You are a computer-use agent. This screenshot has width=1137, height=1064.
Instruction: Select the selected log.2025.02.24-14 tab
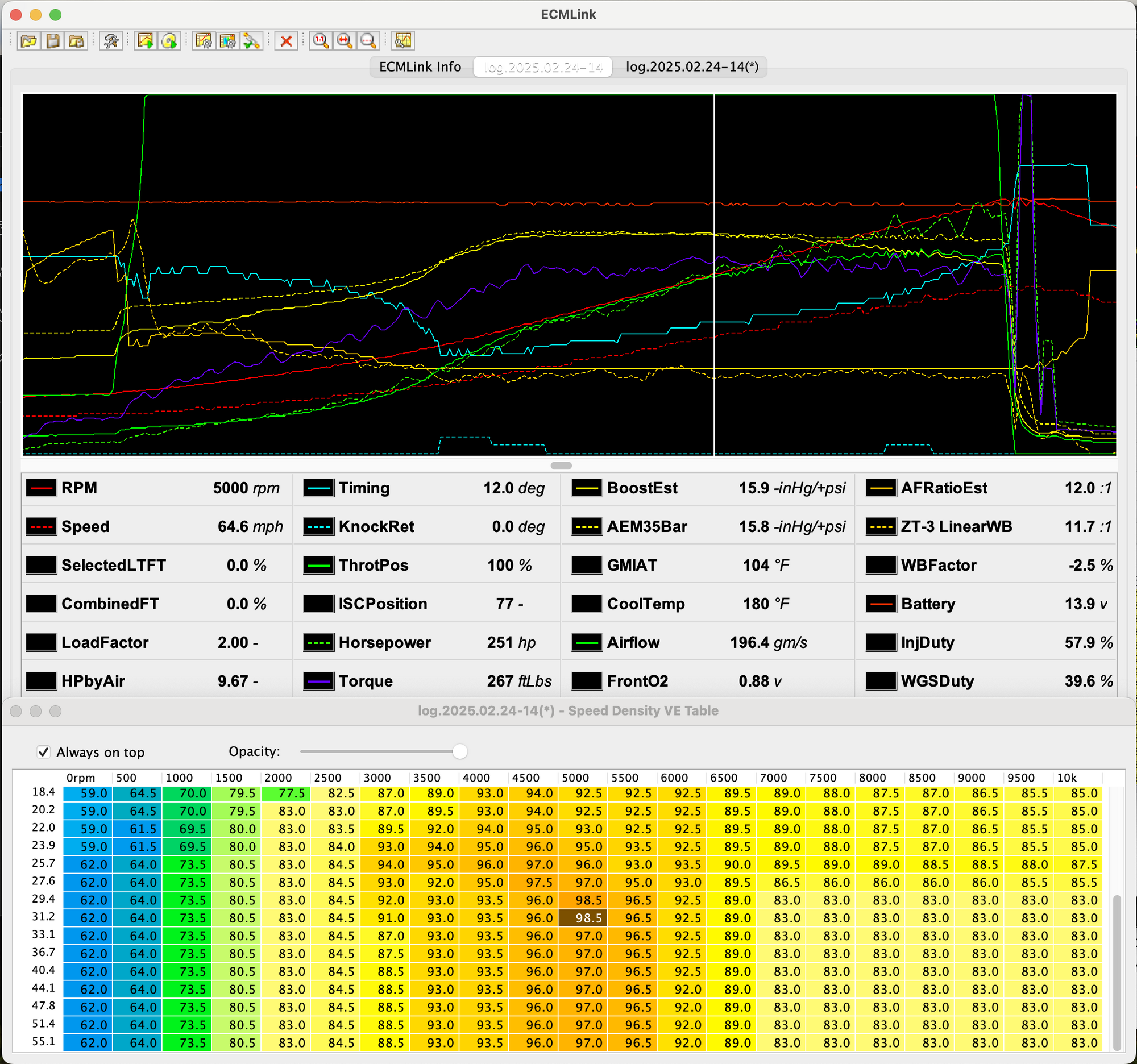[543, 67]
